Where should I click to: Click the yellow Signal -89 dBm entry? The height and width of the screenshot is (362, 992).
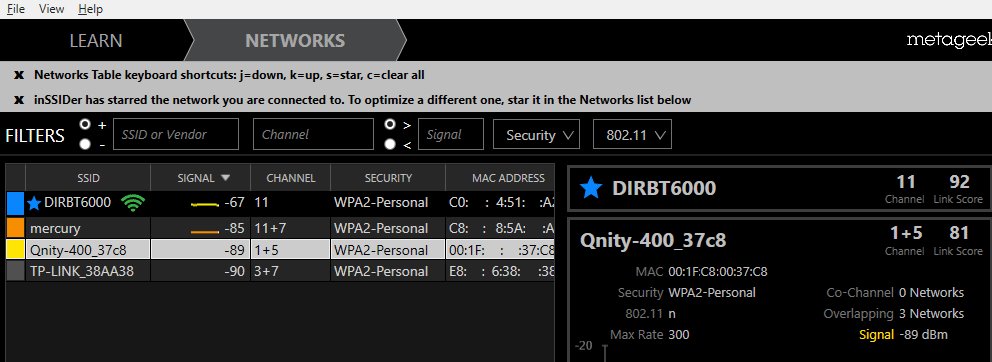[903, 334]
